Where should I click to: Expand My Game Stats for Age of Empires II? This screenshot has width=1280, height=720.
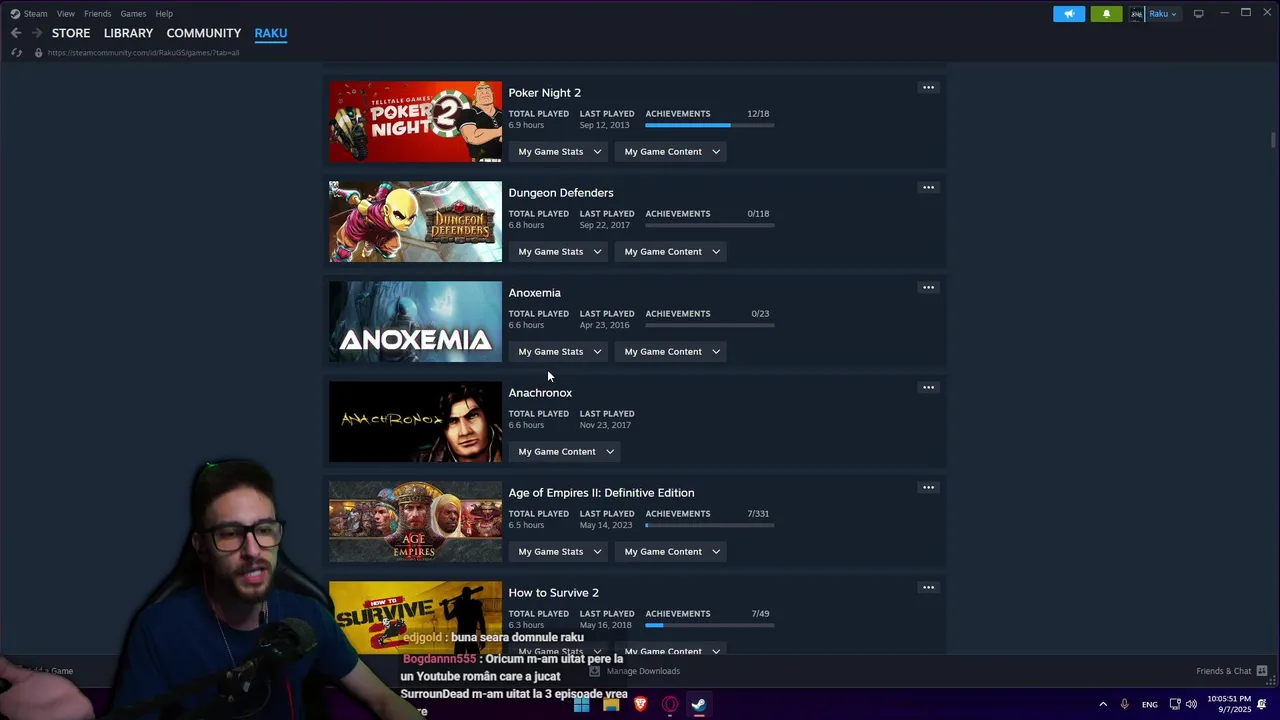click(560, 552)
